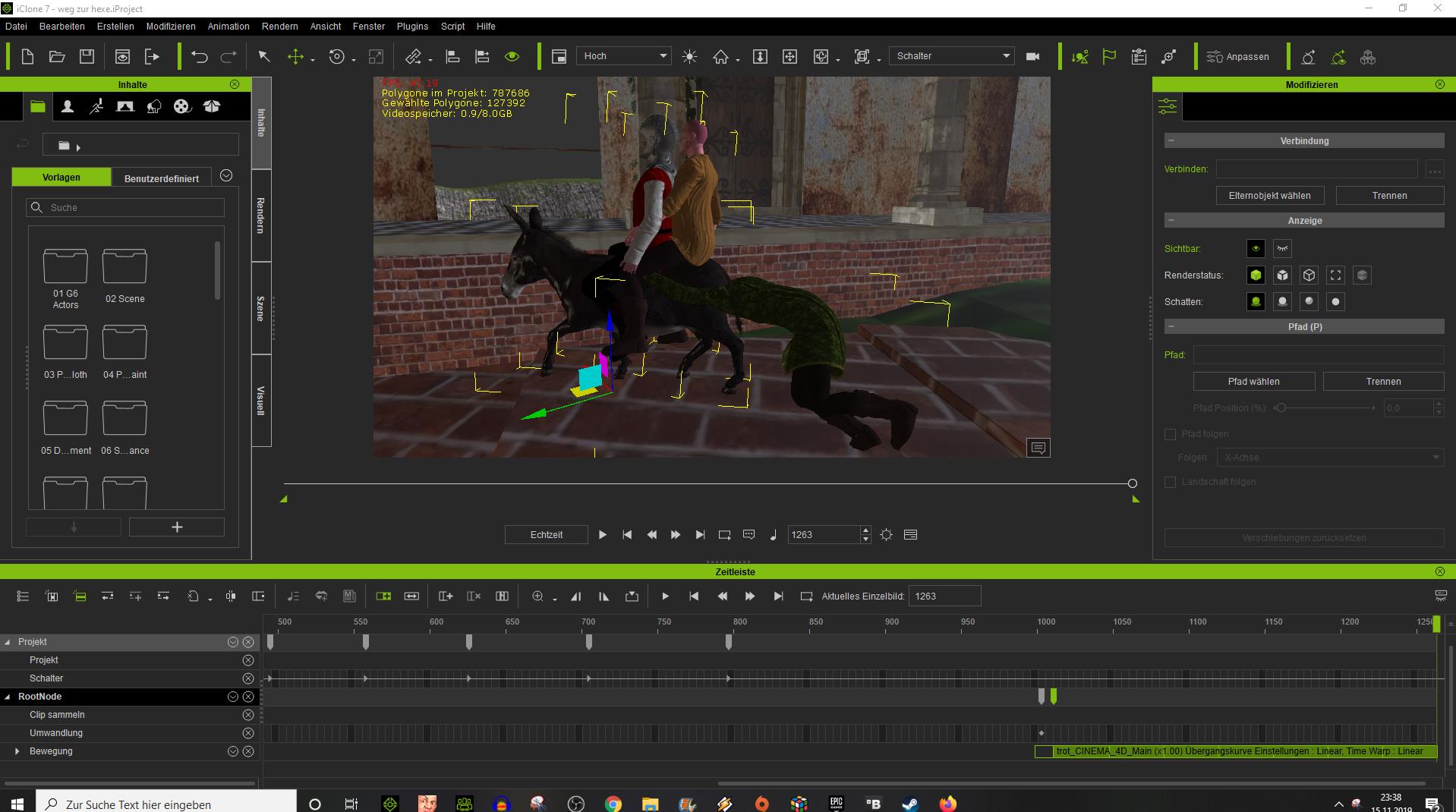1456x812 pixels.
Task: Select wireframe cube Renderstatus option
Action: pos(1309,275)
